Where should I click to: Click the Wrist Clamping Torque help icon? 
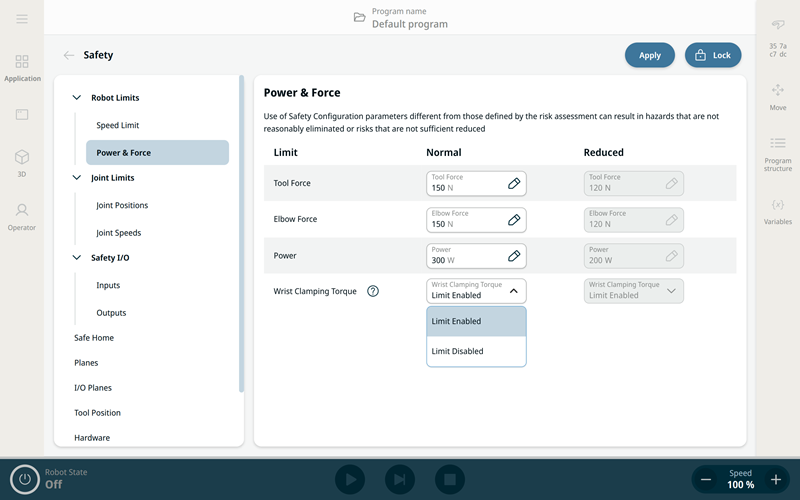[x=373, y=291]
